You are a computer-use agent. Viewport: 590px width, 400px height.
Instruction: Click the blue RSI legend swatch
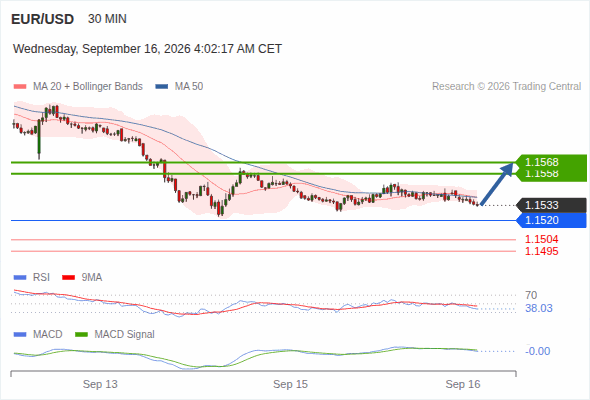20,278
